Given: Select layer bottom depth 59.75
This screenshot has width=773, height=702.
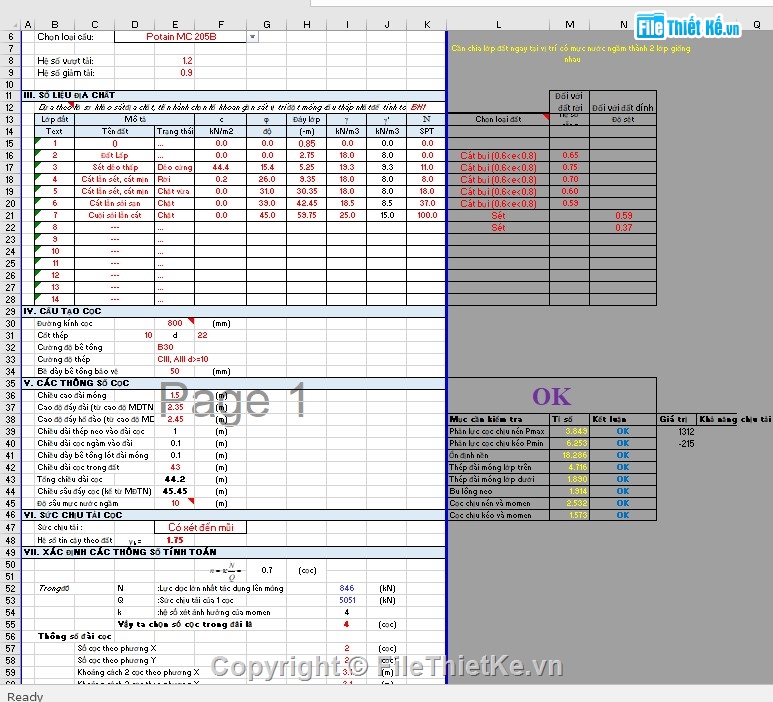Looking at the screenshot, I should point(307,215).
